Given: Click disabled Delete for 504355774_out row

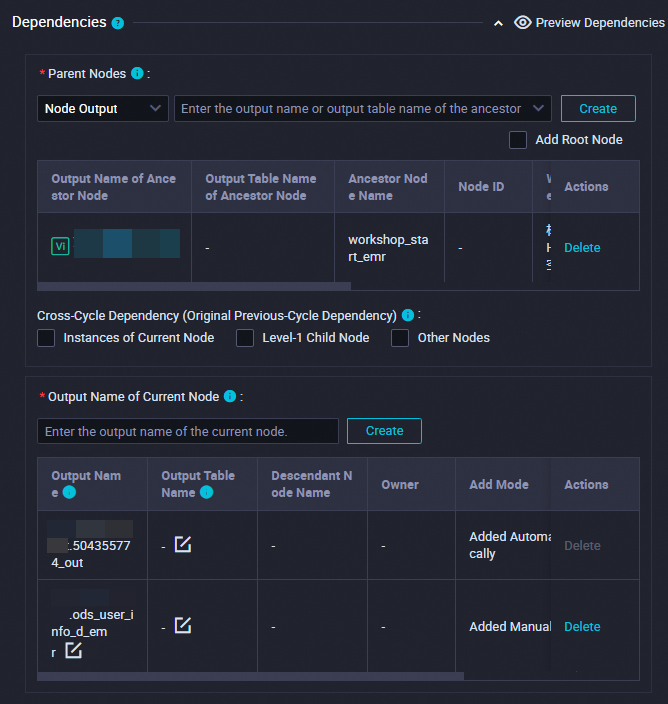Looking at the screenshot, I should coord(582,546).
